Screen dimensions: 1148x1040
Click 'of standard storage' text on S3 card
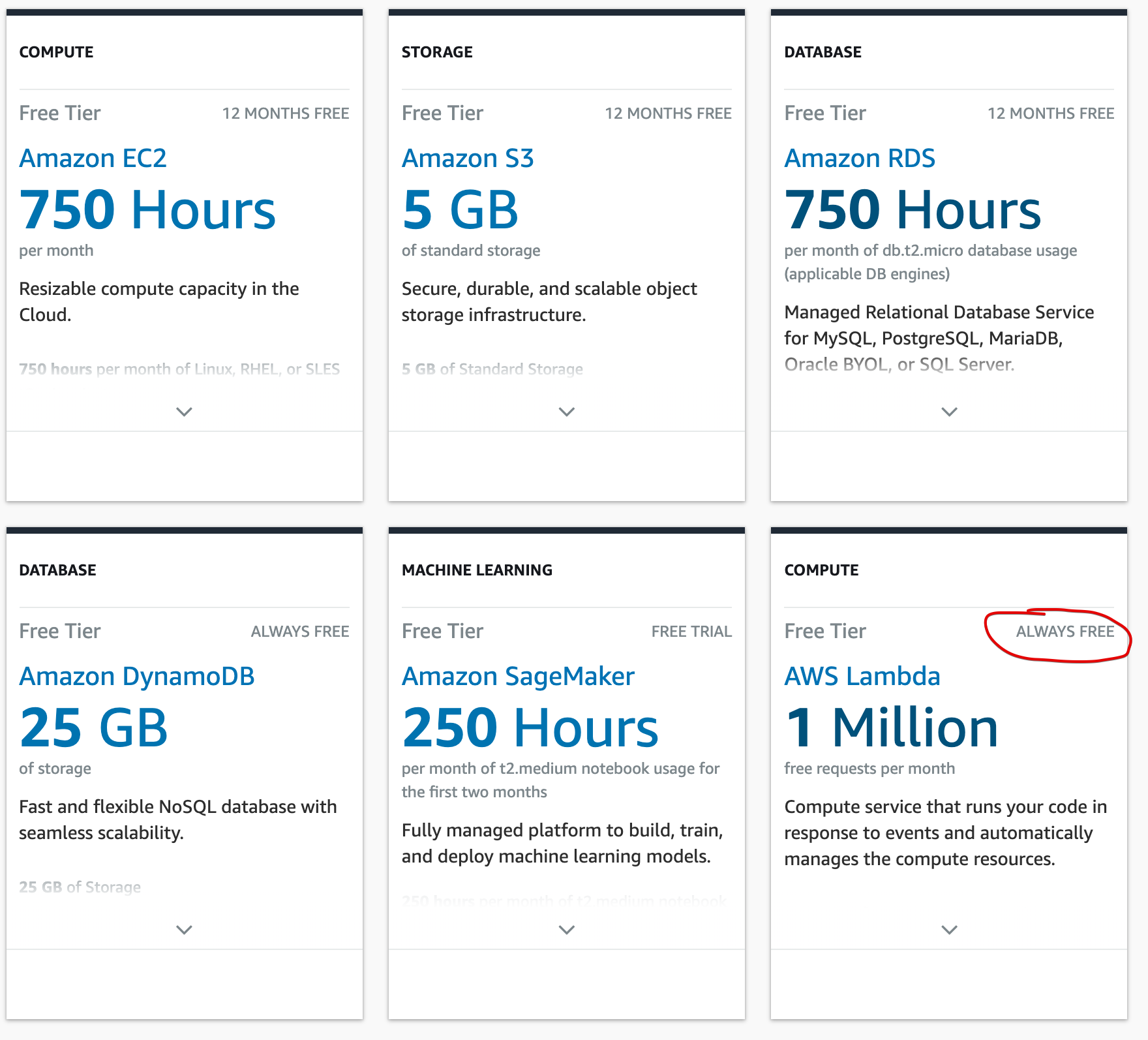coord(471,251)
